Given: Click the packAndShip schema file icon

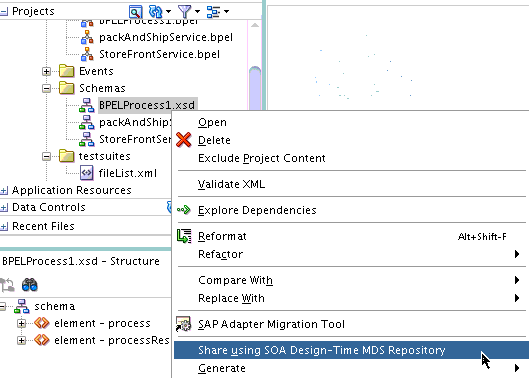Looking at the screenshot, I should coord(87,122).
